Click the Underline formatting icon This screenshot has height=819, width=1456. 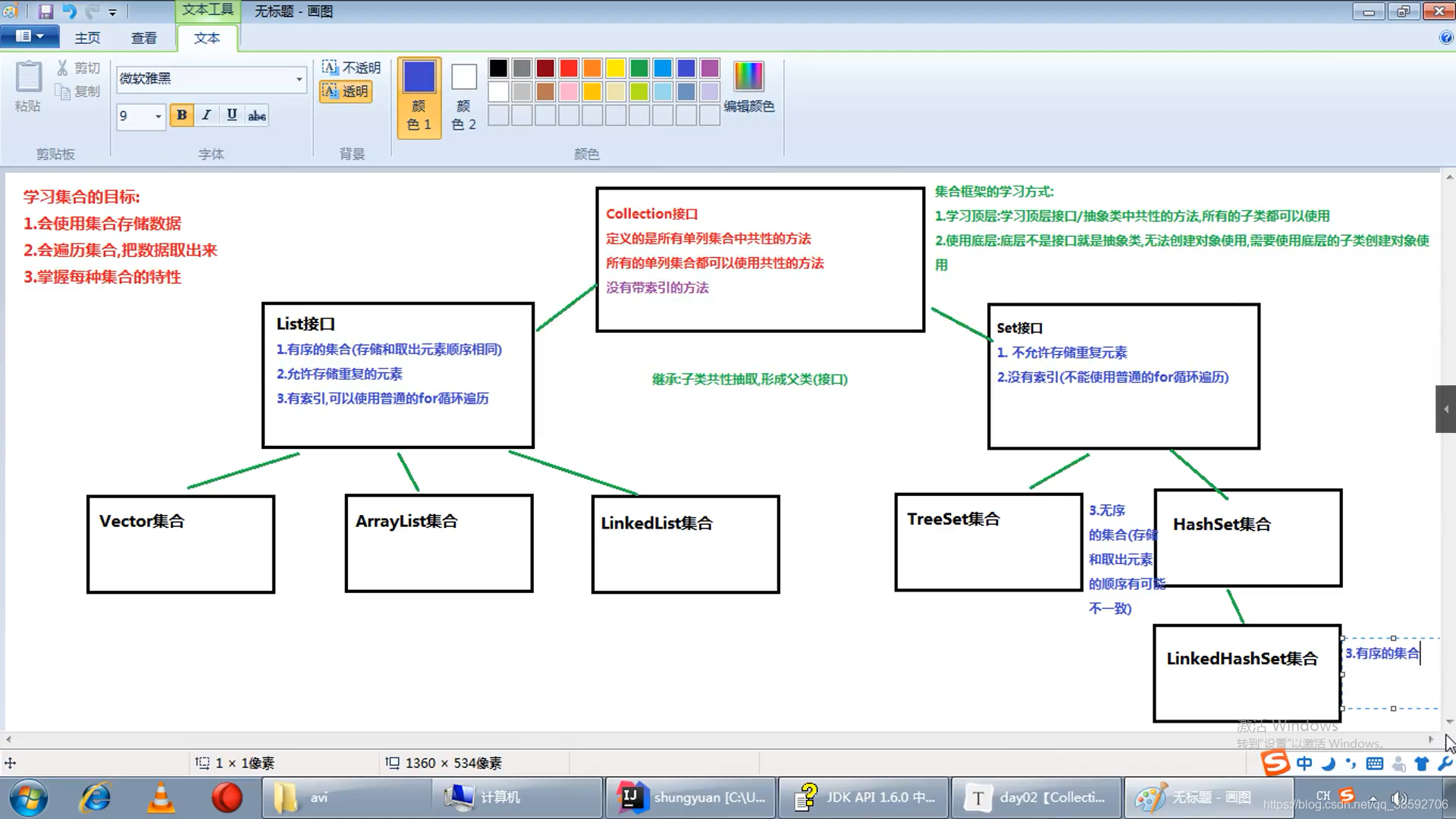(231, 114)
